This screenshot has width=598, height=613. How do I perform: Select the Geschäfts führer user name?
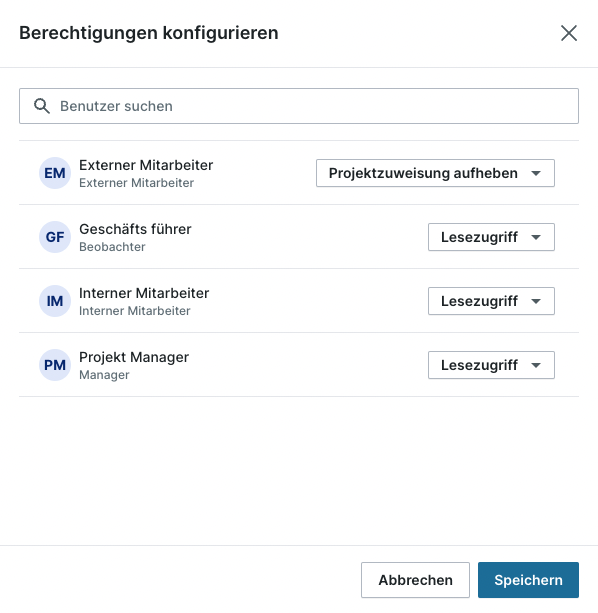pos(135,229)
